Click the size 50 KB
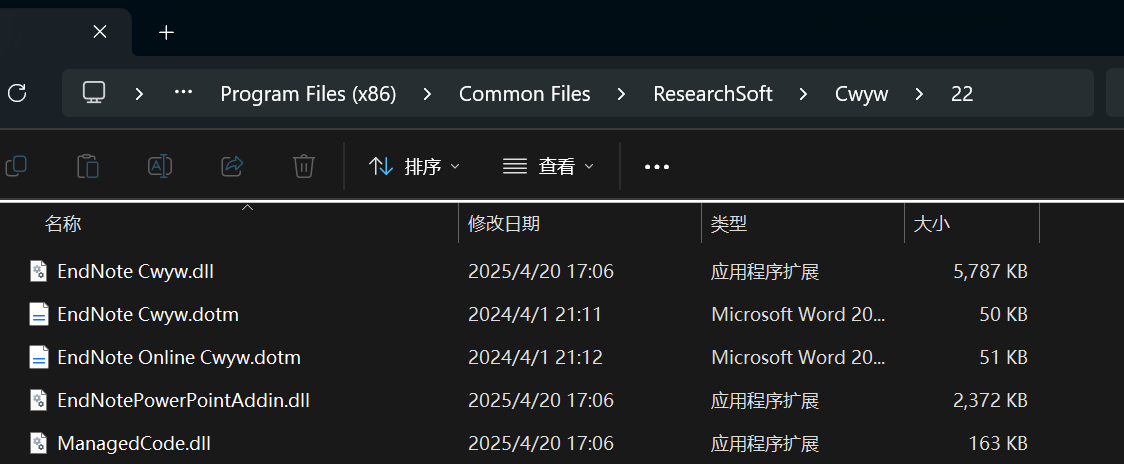 click(1004, 315)
